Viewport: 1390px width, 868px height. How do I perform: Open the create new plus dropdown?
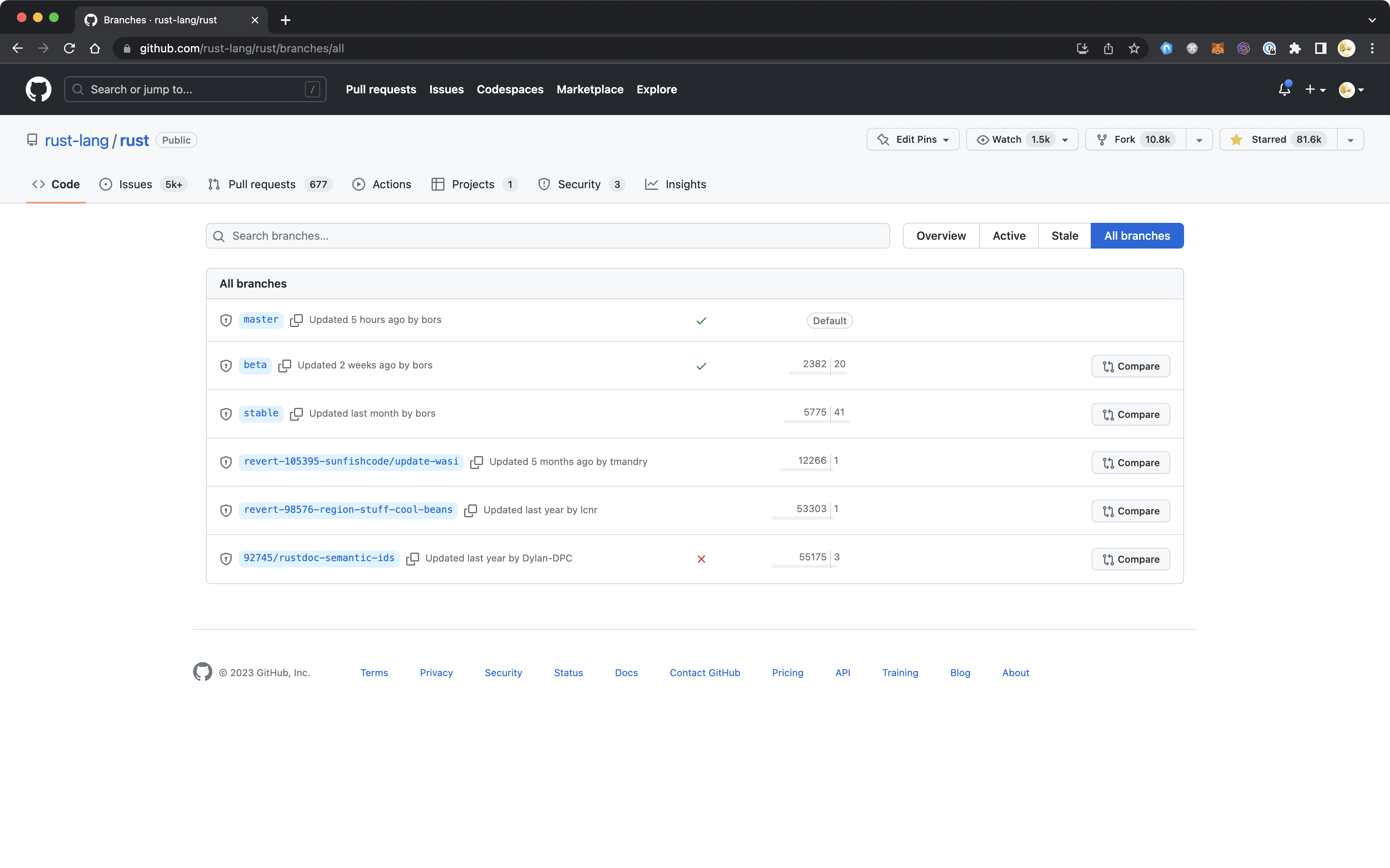click(x=1315, y=90)
